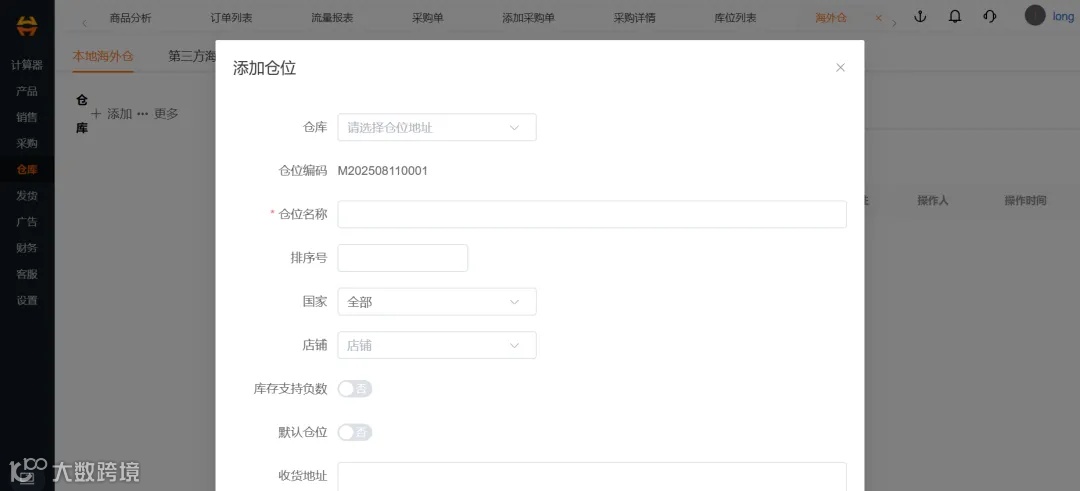Open the 更多 options menu
This screenshot has height=491, width=1080.
point(158,114)
